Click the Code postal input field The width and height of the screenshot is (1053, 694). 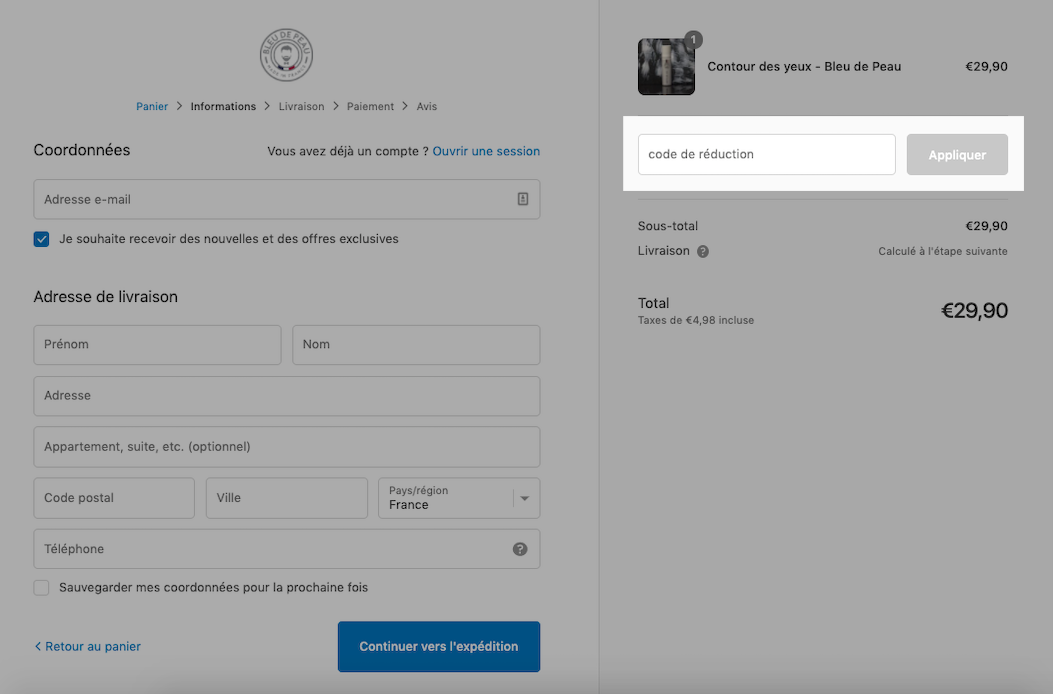[x=114, y=498]
